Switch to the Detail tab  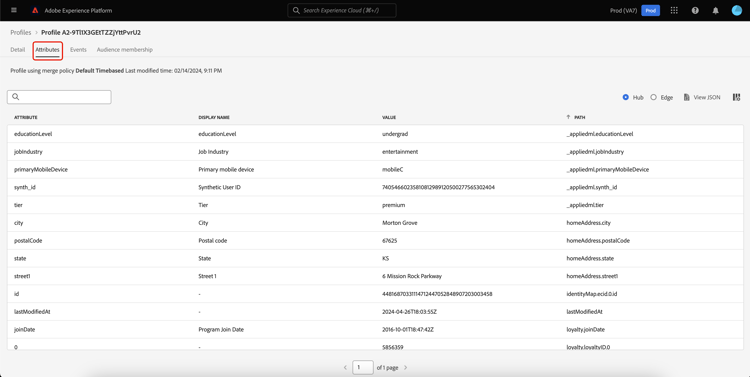[x=18, y=49]
